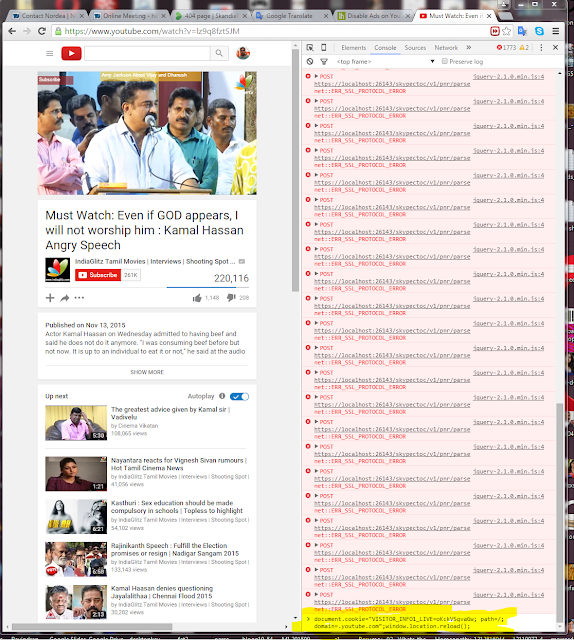Show more hidden DevTools tabs chevron

469,48
